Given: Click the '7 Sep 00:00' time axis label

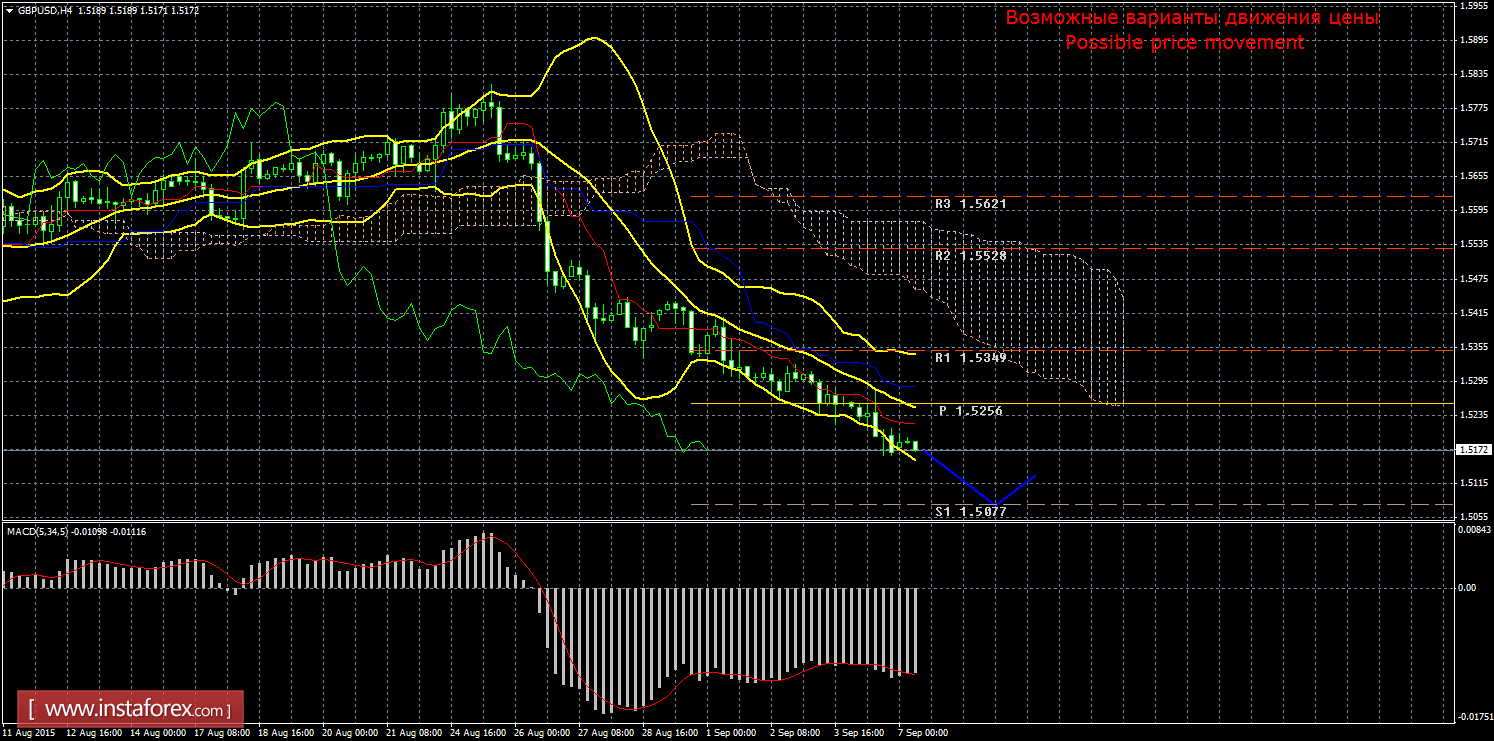Looking at the screenshot, I should tap(924, 733).
